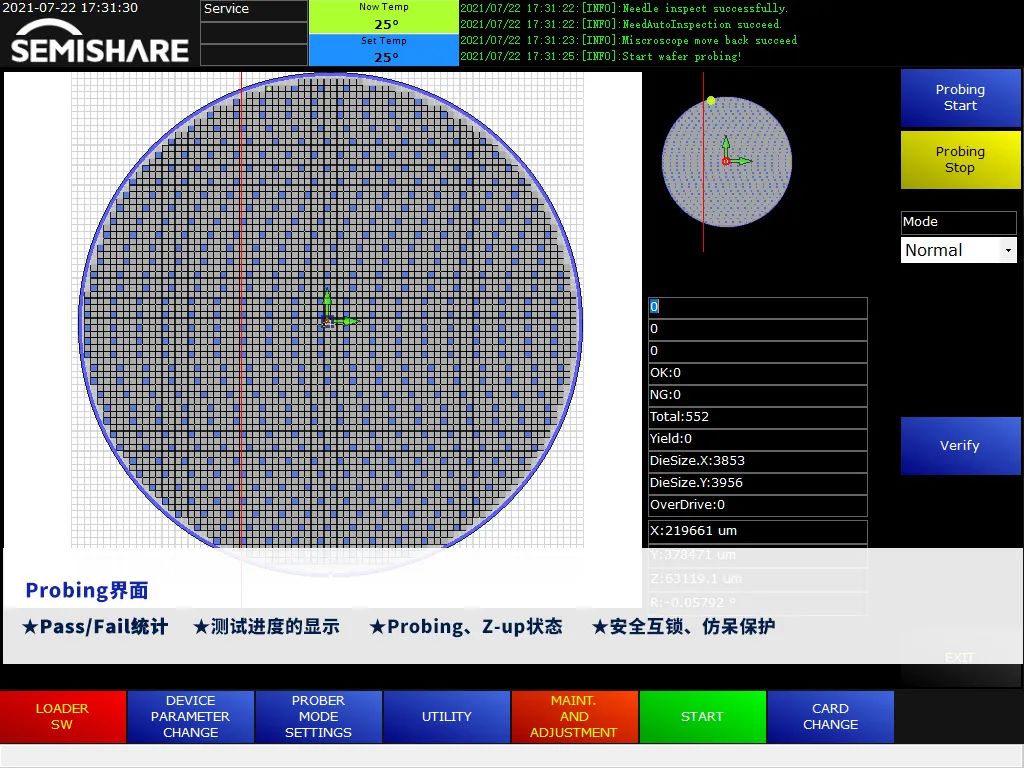
Task: Open the LOADER SW menu
Action: click(63, 716)
